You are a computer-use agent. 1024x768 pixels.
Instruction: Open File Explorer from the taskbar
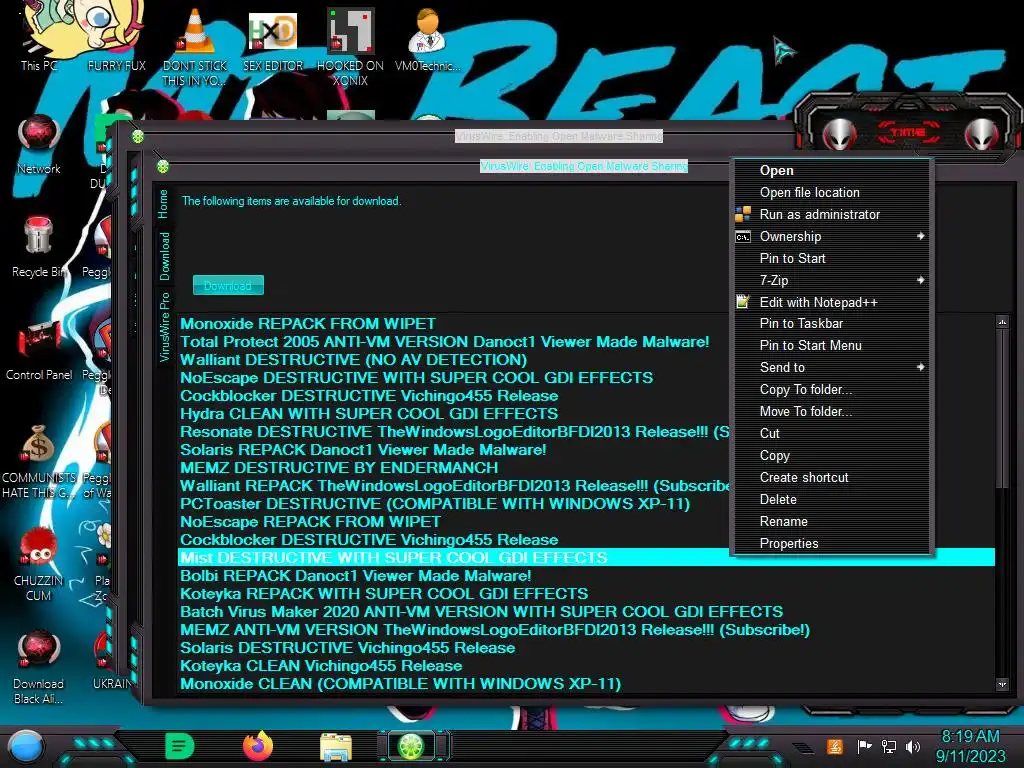pos(336,746)
